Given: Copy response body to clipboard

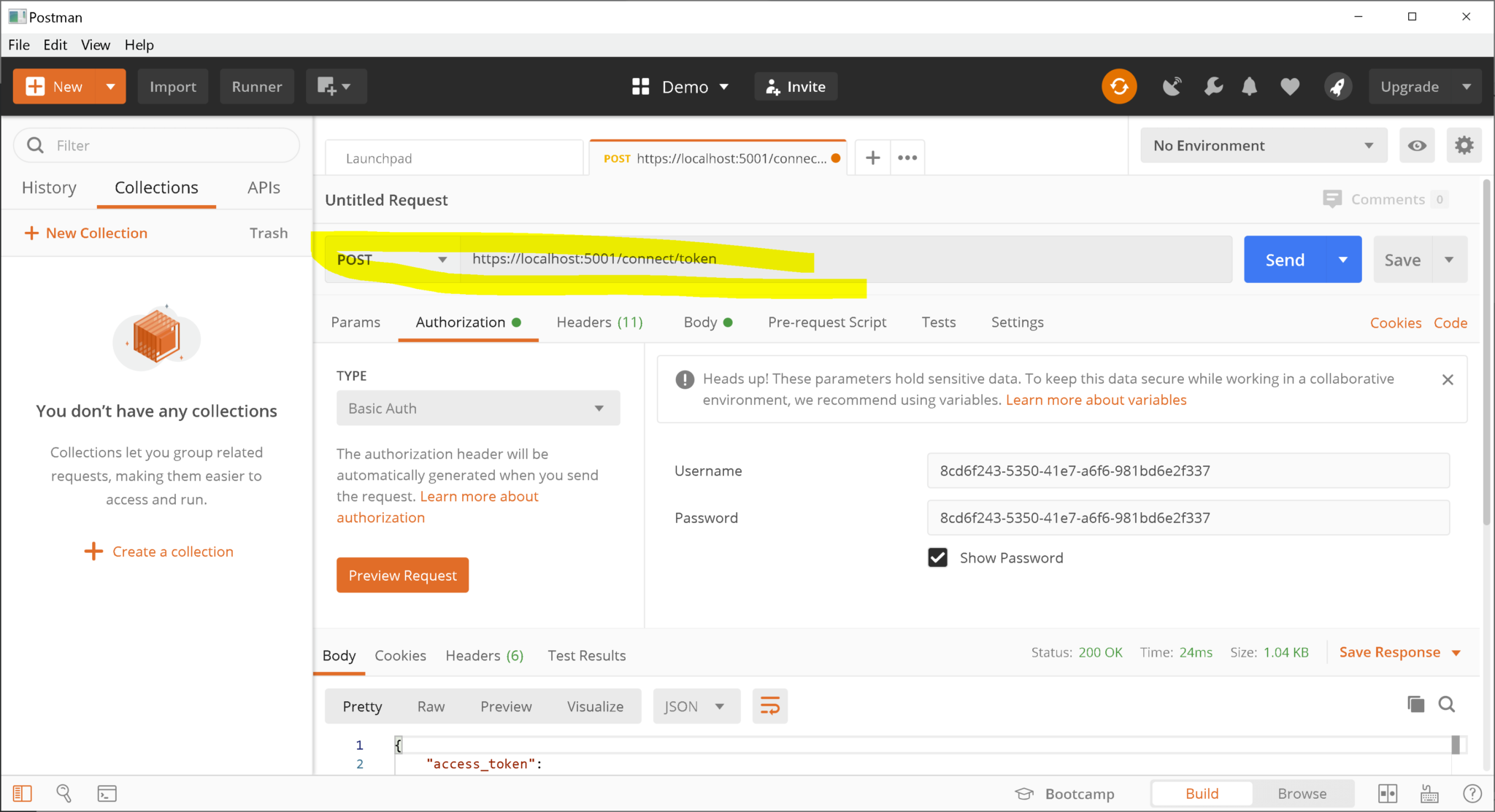Looking at the screenshot, I should click(1415, 704).
